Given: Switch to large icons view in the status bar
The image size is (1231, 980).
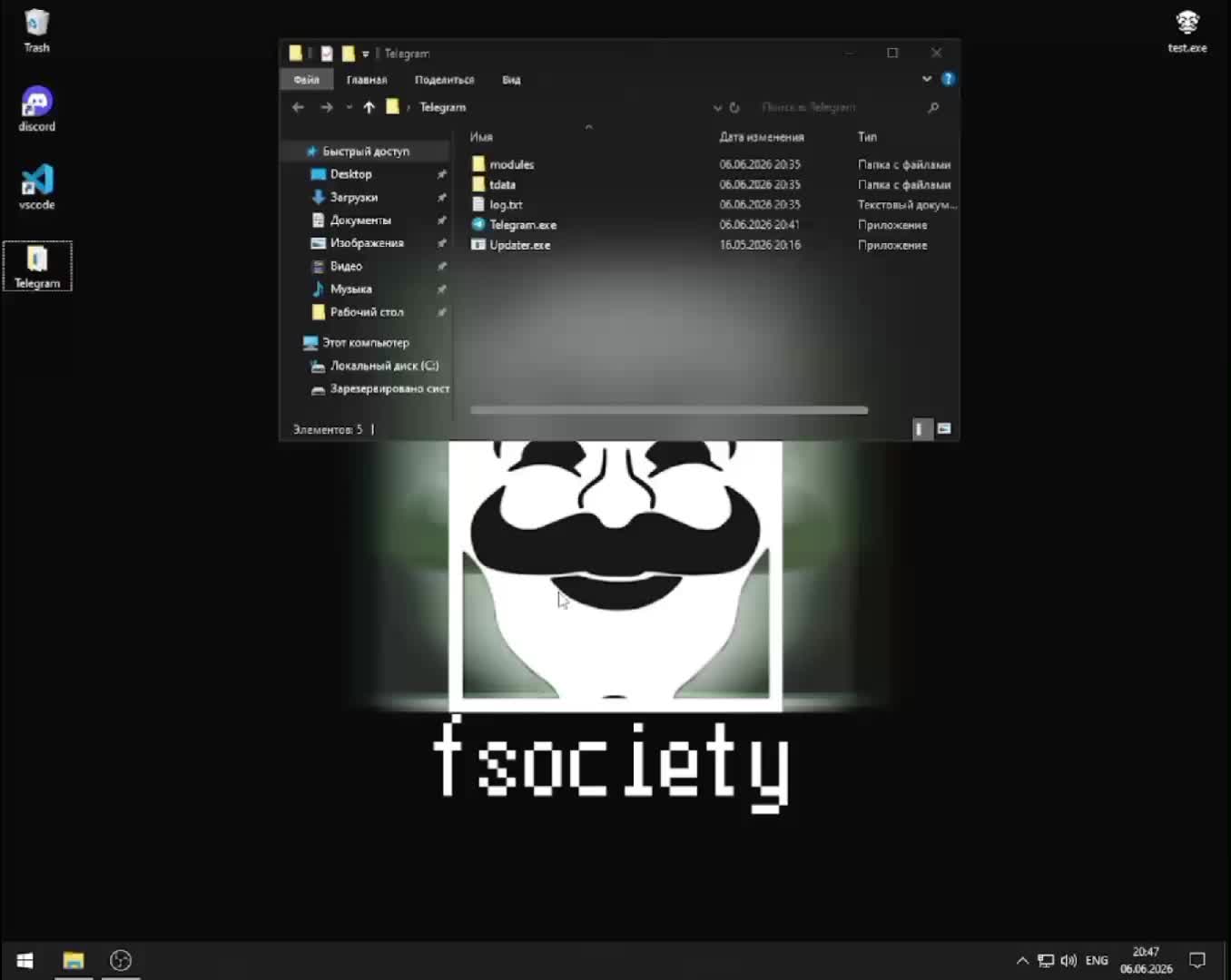Looking at the screenshot, I should tap(944, 428).
